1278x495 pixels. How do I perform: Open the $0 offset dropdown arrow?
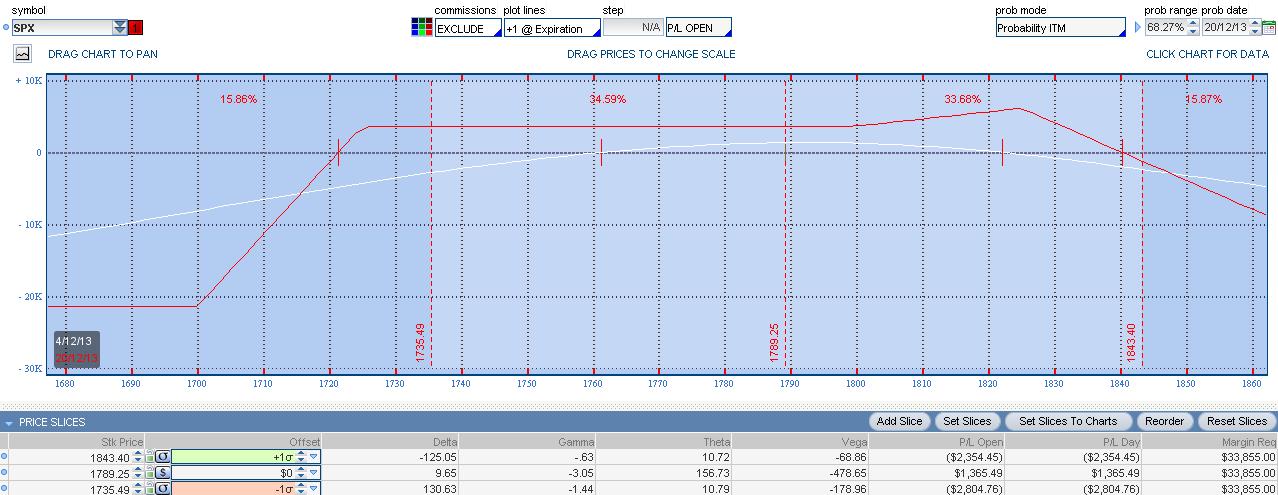click(x=314, y=472)
